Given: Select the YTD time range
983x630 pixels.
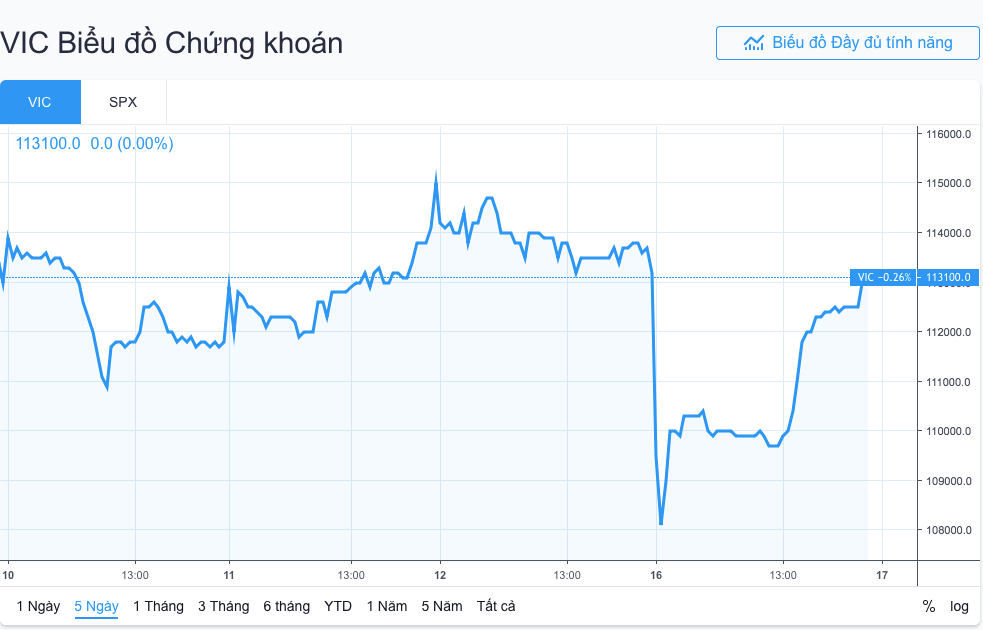Looking at the screenshot, I should (x=338, y=606).
